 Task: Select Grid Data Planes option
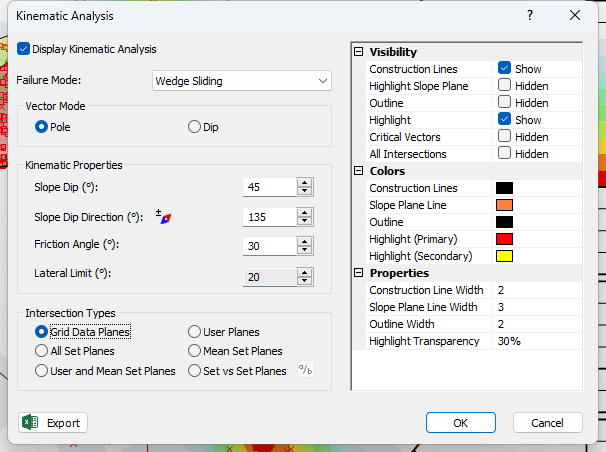click(41, 332)
